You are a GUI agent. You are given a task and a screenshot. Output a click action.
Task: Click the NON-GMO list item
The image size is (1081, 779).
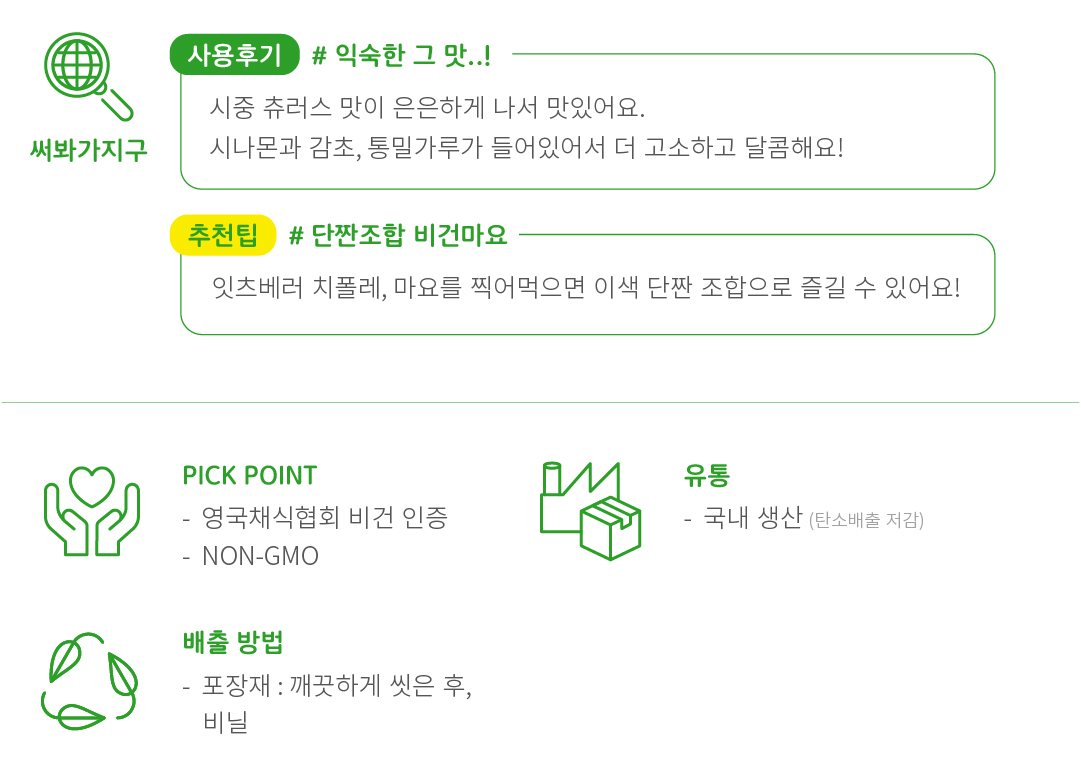[260, 556]
